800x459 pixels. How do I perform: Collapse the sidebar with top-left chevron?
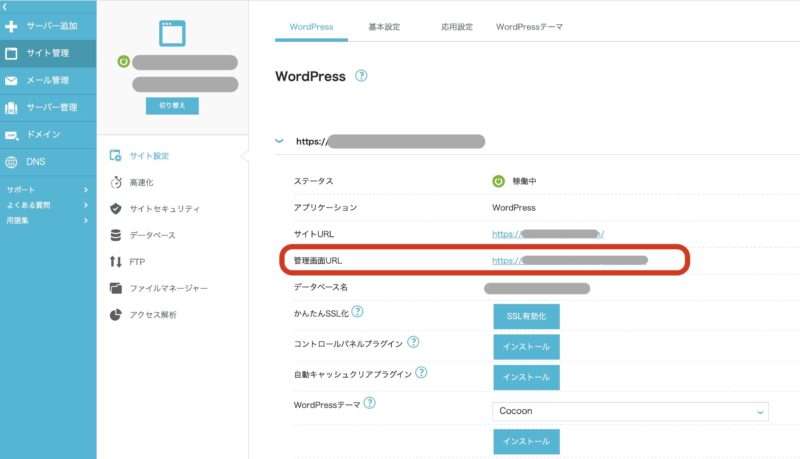5,7
